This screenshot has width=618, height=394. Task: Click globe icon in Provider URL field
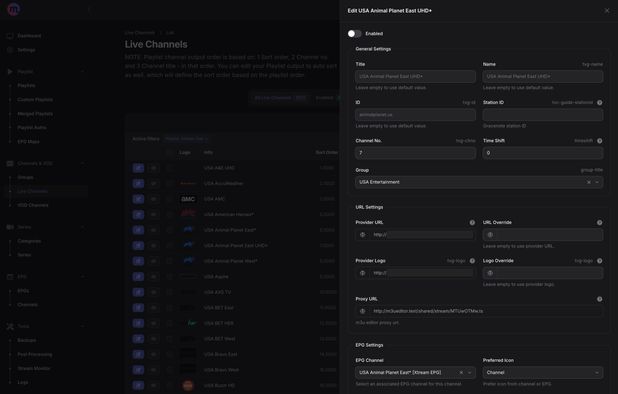[x=363, y=235]
